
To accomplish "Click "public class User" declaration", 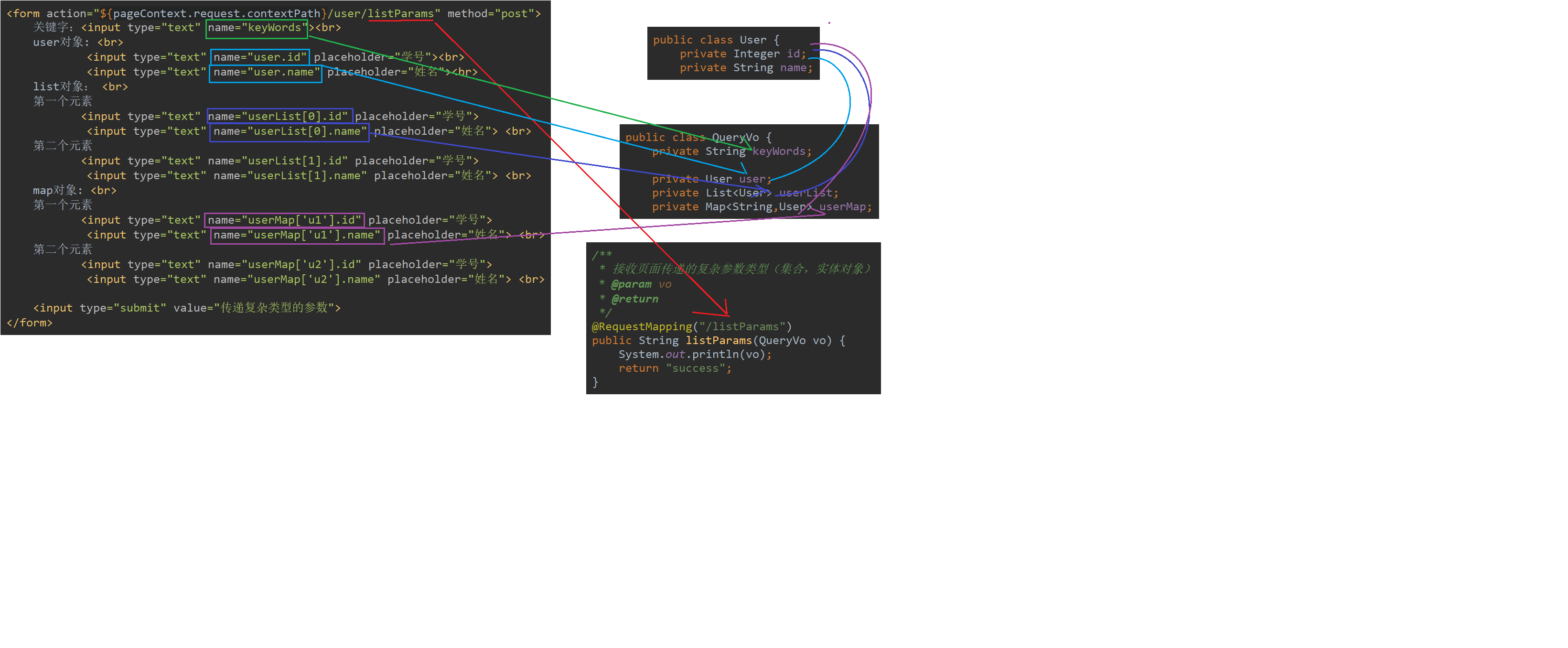I will tap(709, 40).
